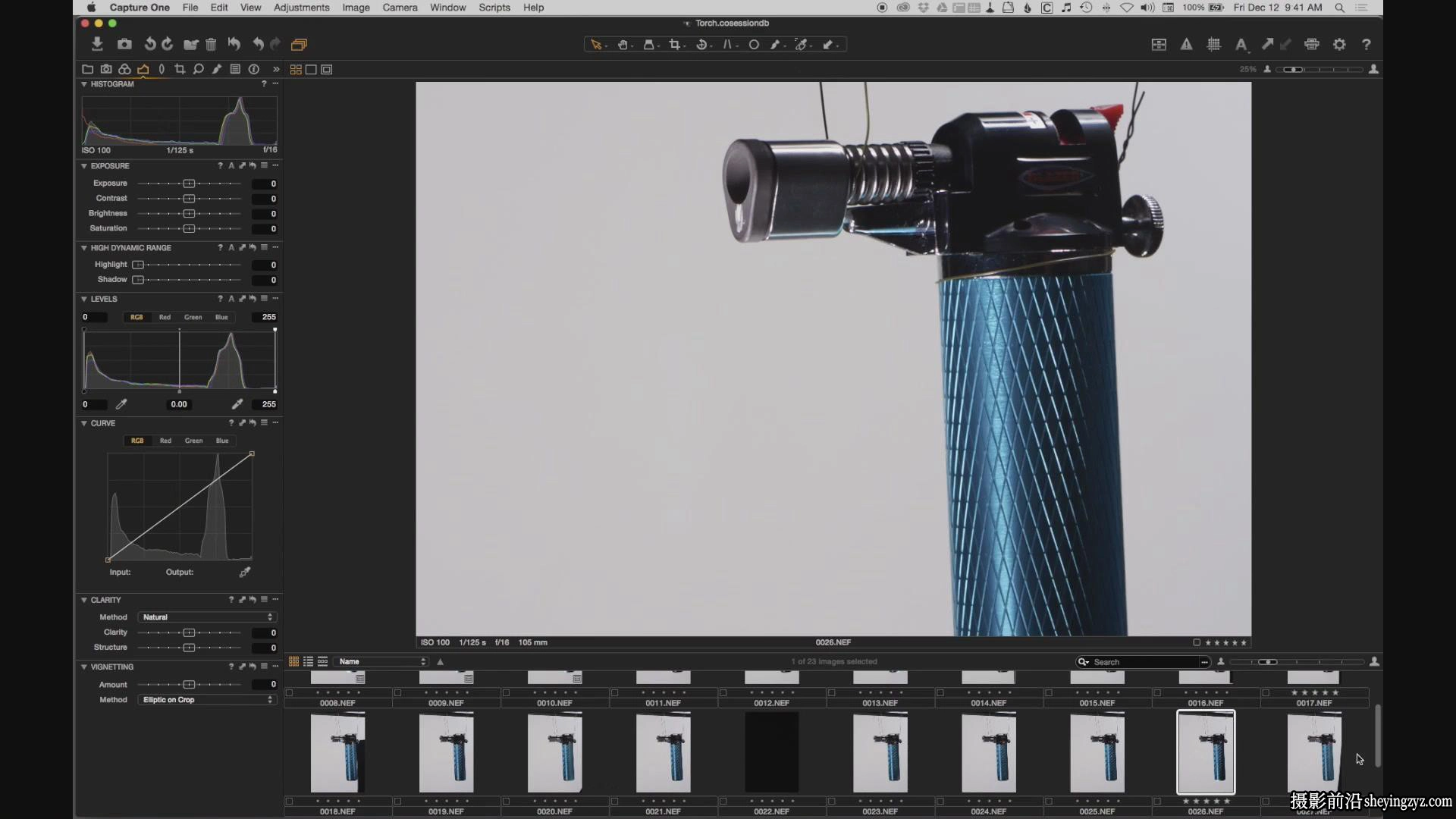Tick the checkbox for 0017.NEF
The image size is (1456, 819).
click(1266, 692)
